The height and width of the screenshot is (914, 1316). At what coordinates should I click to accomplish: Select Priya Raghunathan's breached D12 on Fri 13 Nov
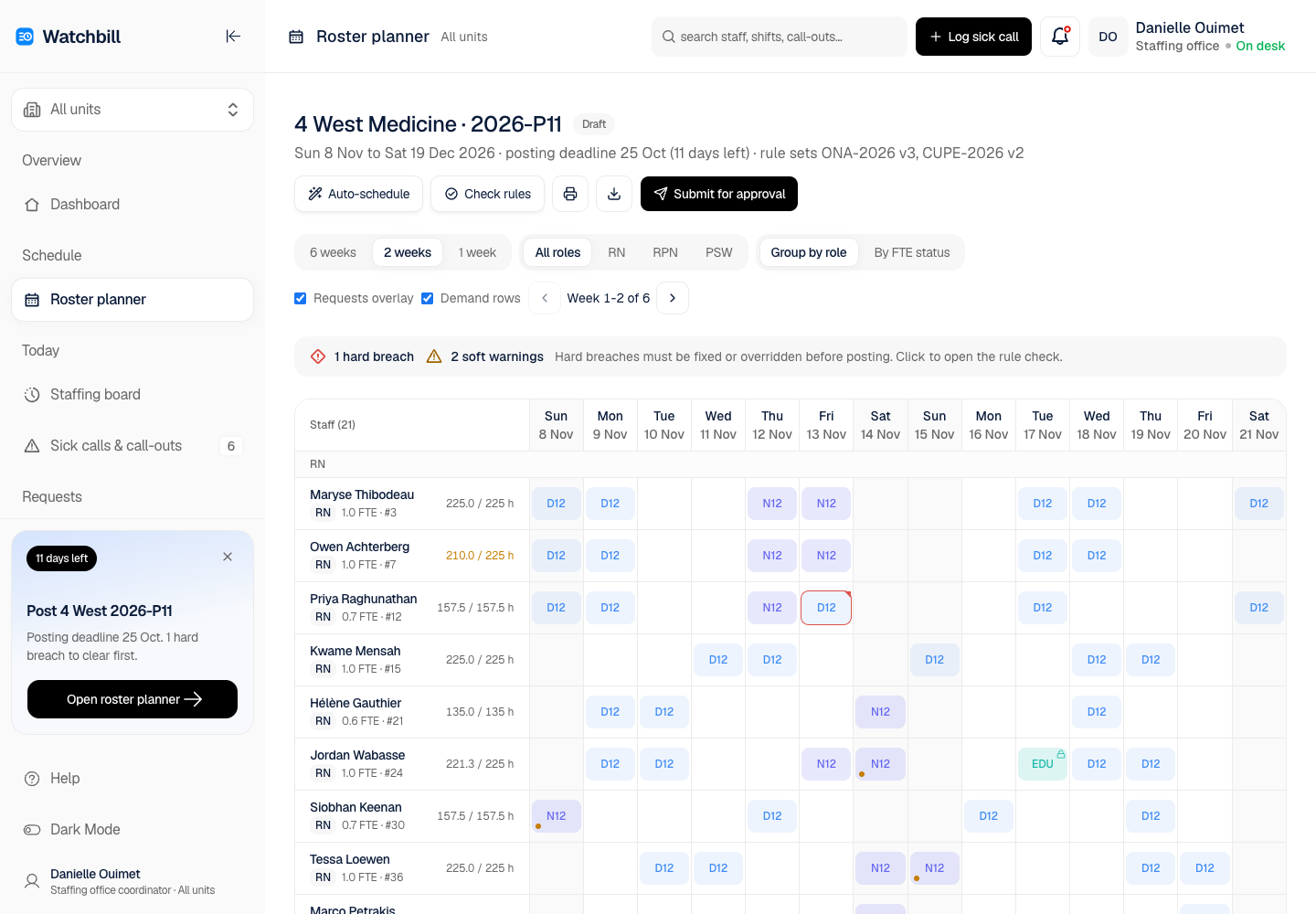826,608
